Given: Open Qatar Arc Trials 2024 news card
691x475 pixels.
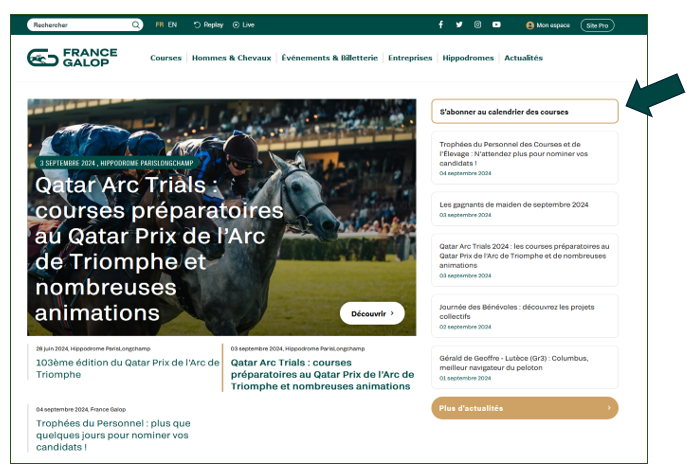Looking at the screenshot, I should [525, 260].
